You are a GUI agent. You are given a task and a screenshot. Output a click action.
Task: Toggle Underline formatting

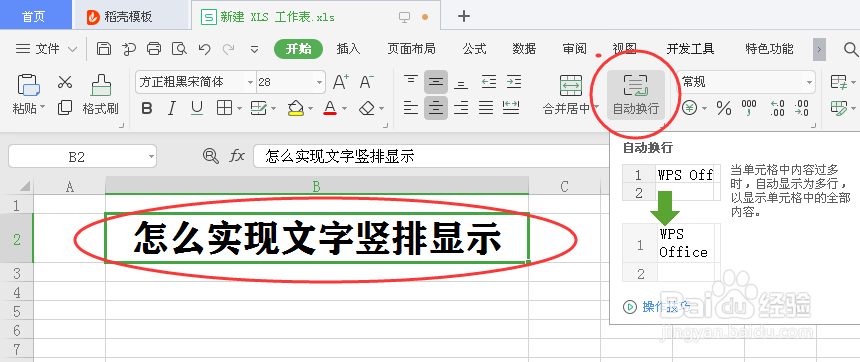coord(197,108)
